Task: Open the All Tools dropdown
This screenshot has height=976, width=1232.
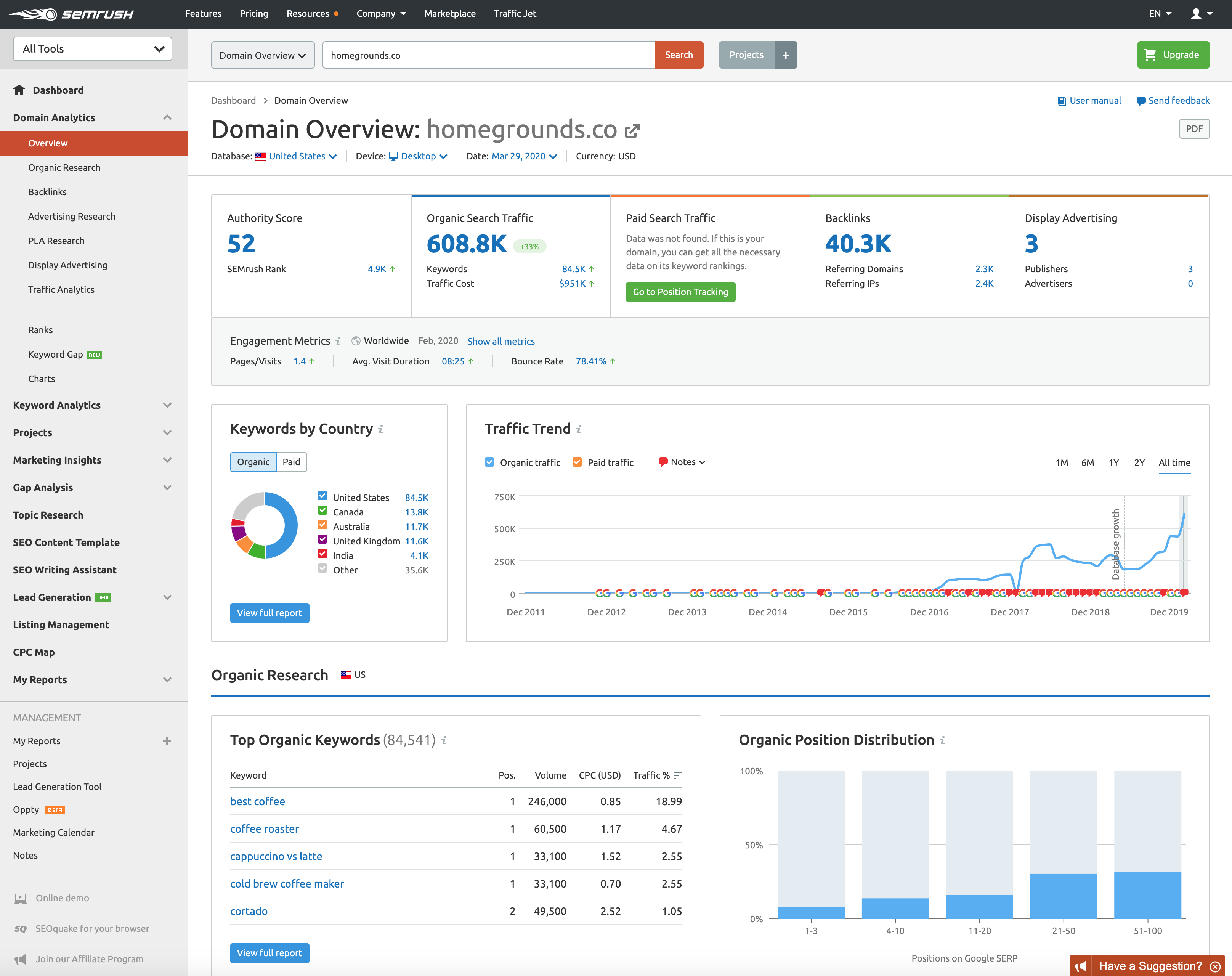Action: pyautogui.click(x=93, y=48)
